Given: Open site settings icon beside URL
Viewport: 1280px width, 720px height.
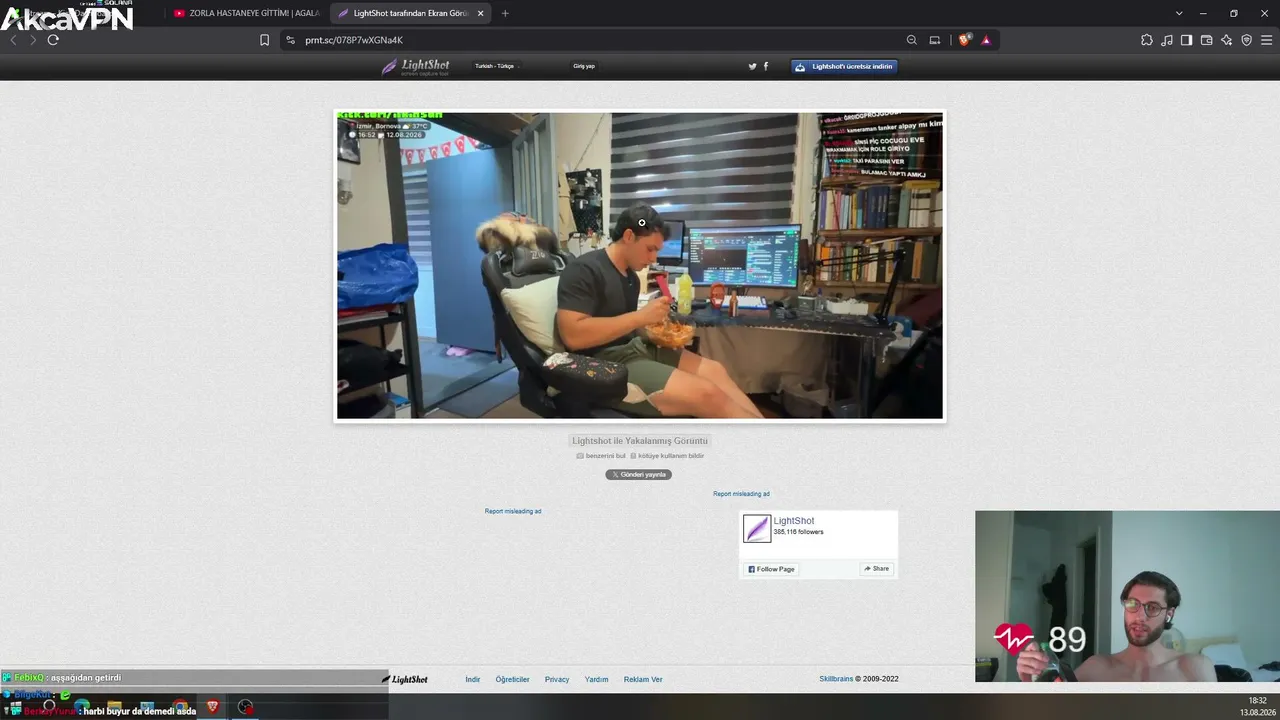Looking at the screenshot, I should pyautogui.click(x=290, y=40).
